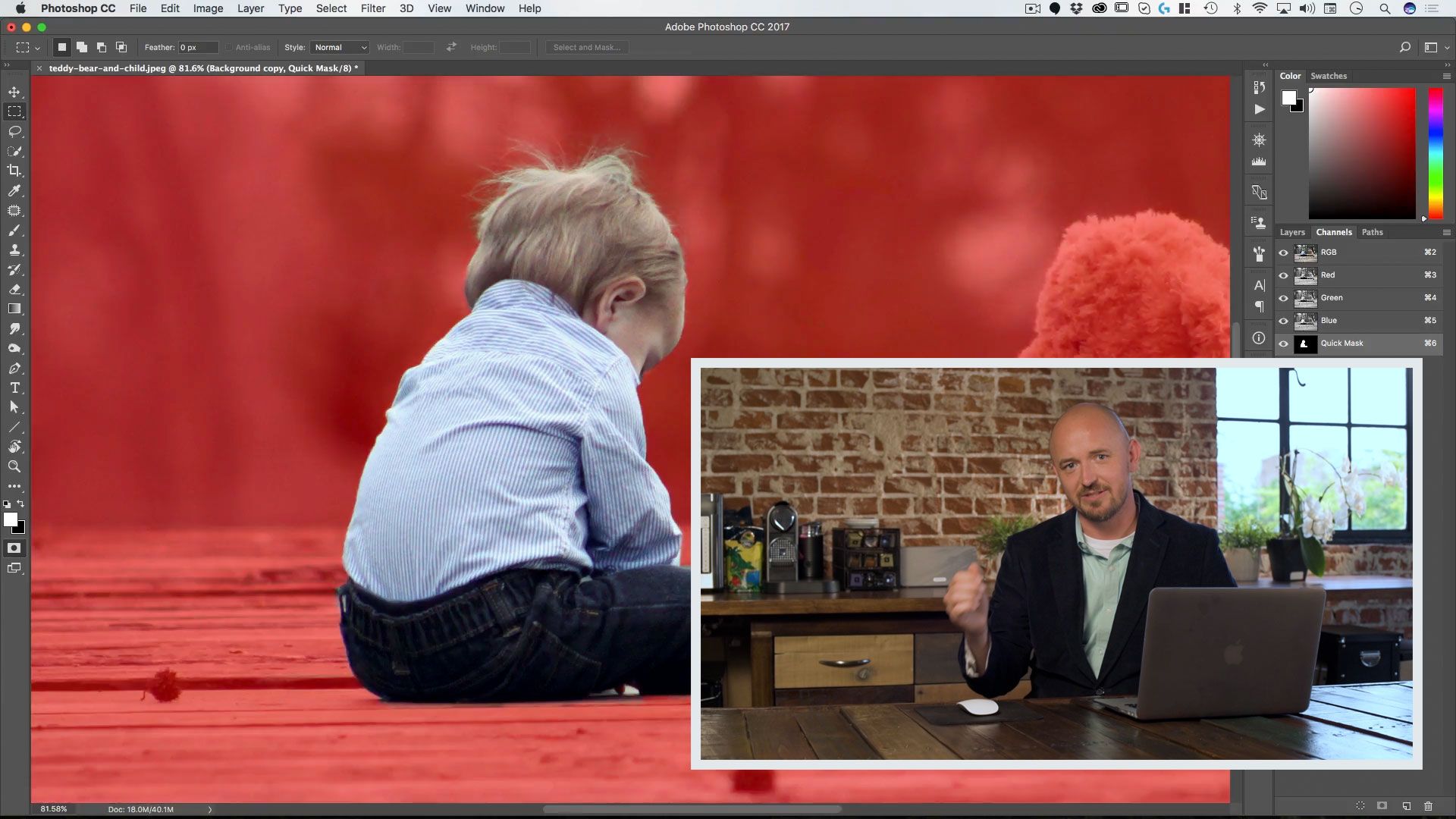Click the vertical hue spectrum slider
The width and height of the screenshot is (1456, 819).
coord(1436,152)
